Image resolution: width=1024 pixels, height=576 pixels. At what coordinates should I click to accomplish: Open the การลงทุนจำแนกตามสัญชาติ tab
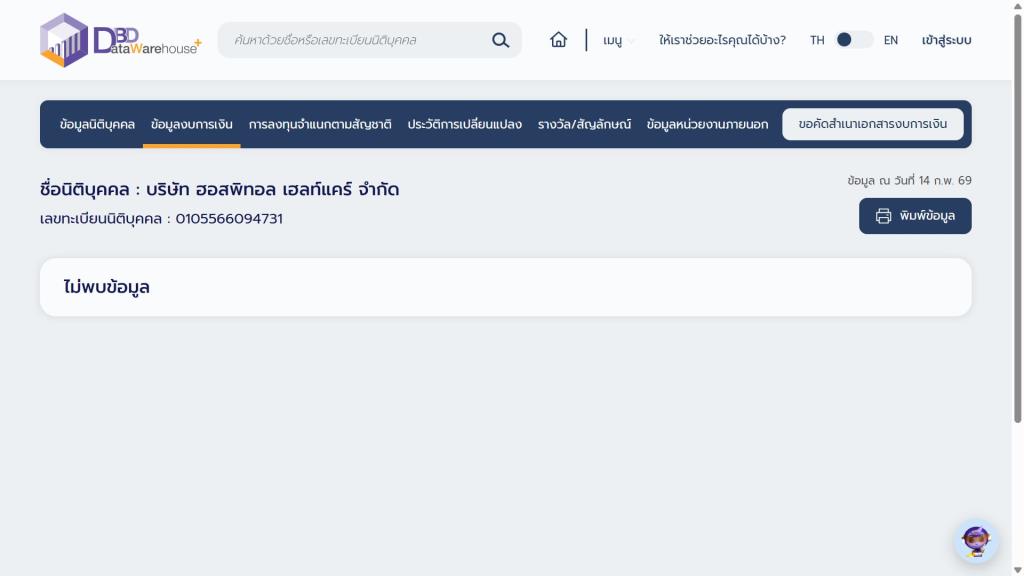coord(320,124)
